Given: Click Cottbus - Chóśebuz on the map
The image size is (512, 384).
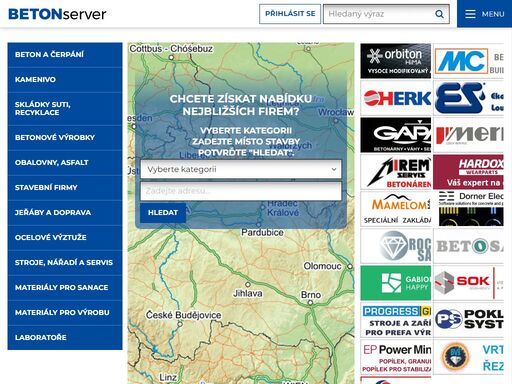Looking at the screenshot, I should tap(171, 49).
